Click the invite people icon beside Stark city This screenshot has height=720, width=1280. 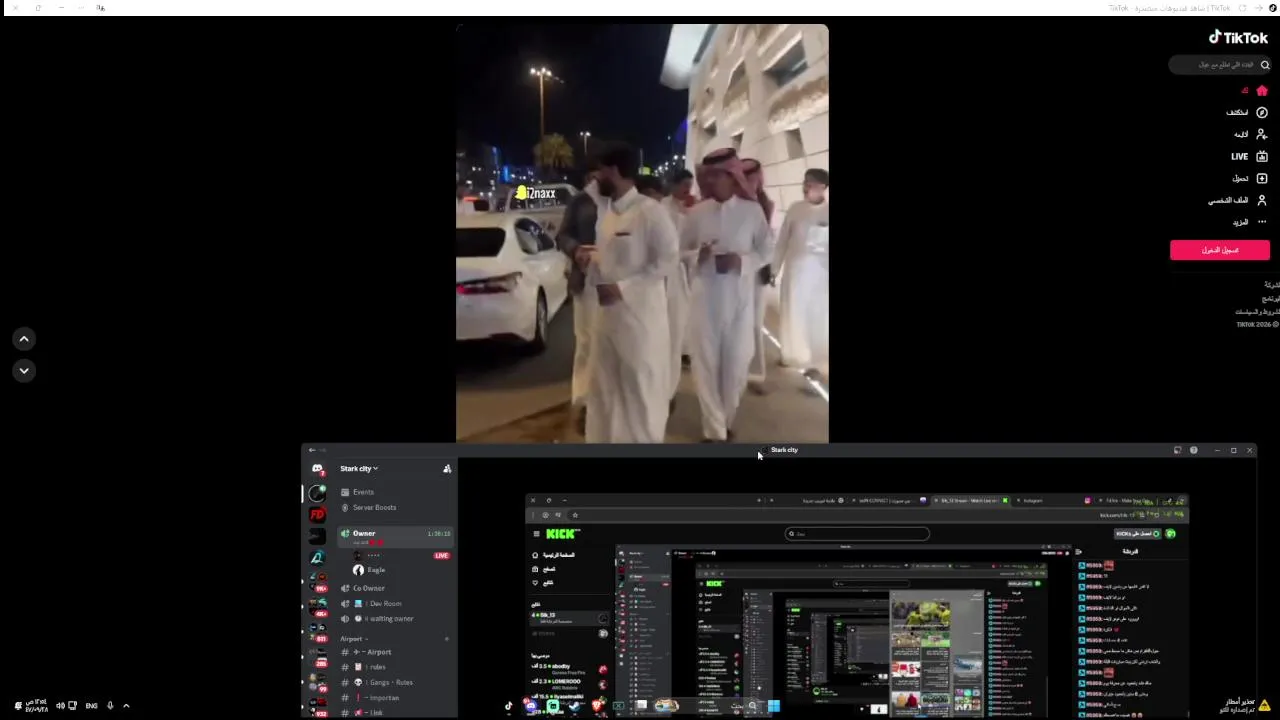(447, 468)
